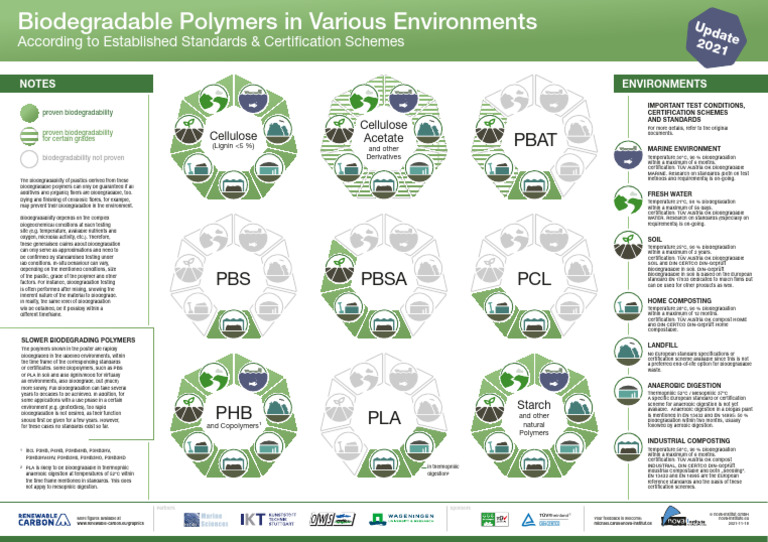Click the striped 'certain grades' legend swatch

click(x=29, y=136)
